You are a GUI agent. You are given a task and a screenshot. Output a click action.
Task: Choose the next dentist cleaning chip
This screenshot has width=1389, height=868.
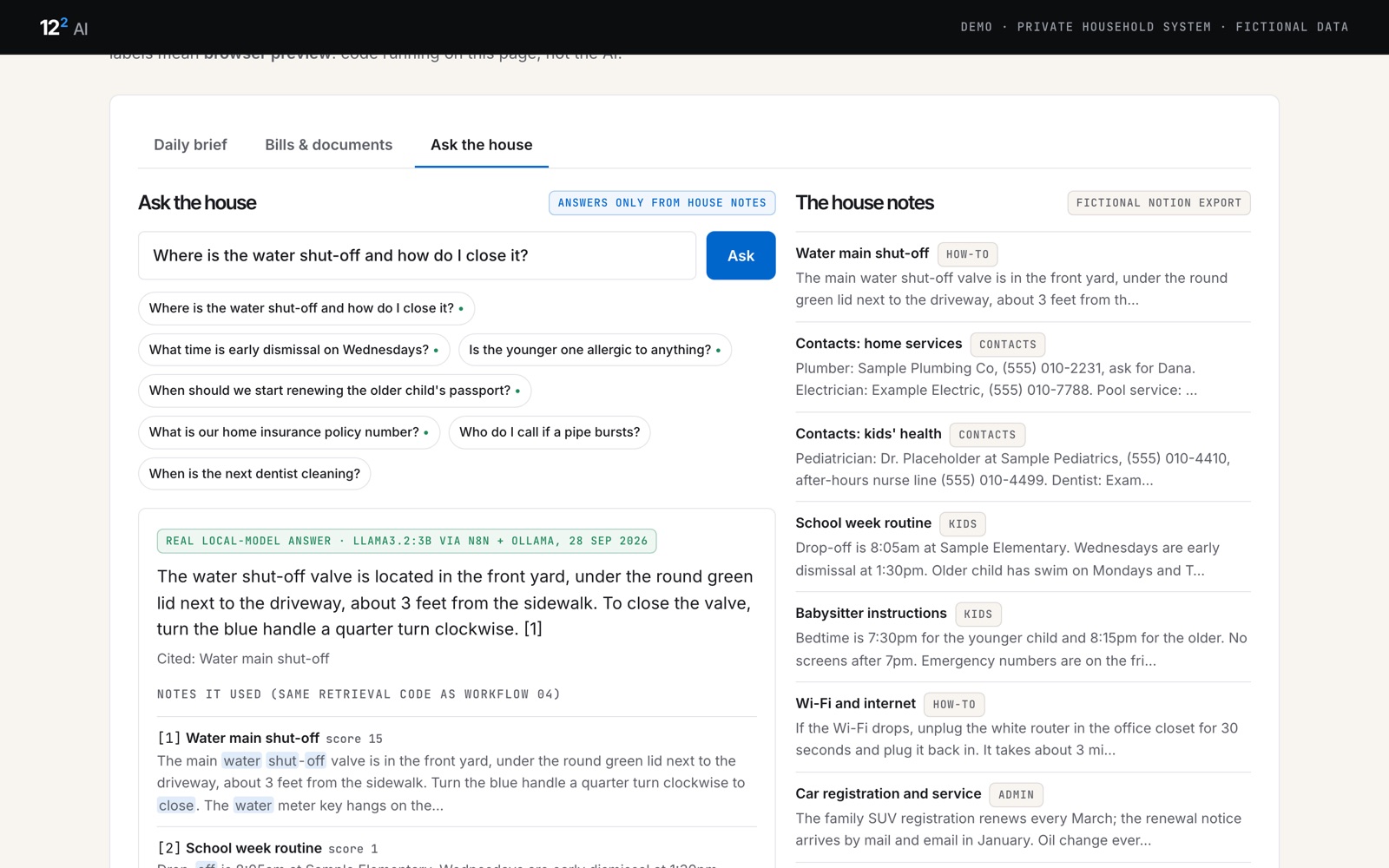254,474
